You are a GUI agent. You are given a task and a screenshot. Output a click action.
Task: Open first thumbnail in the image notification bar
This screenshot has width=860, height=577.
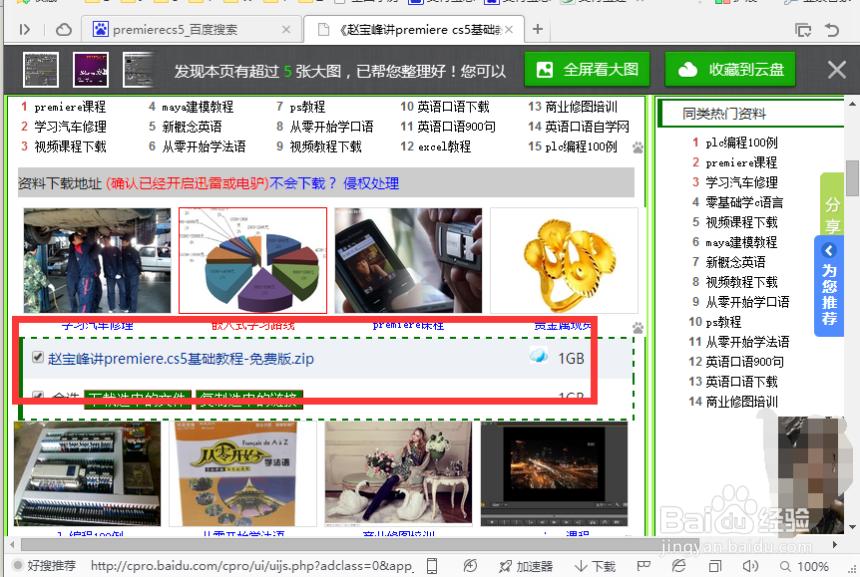coord(41,70)
